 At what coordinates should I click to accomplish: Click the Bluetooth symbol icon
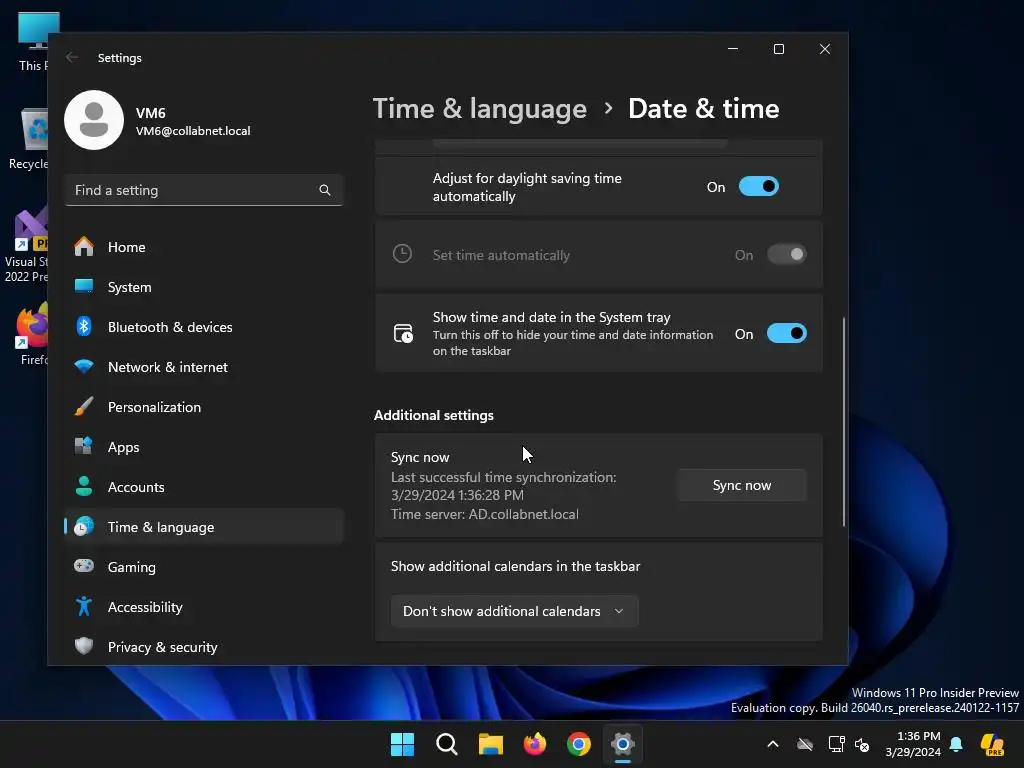[84, 326]
